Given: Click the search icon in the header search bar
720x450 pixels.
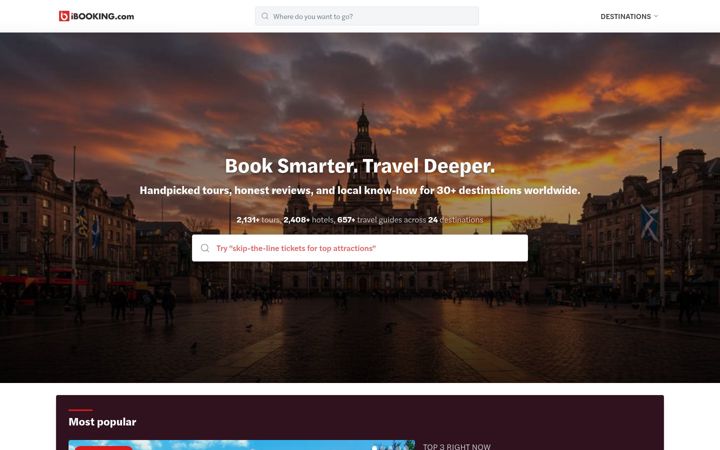Looking at the screenshot, I should (x=265, y=16).
